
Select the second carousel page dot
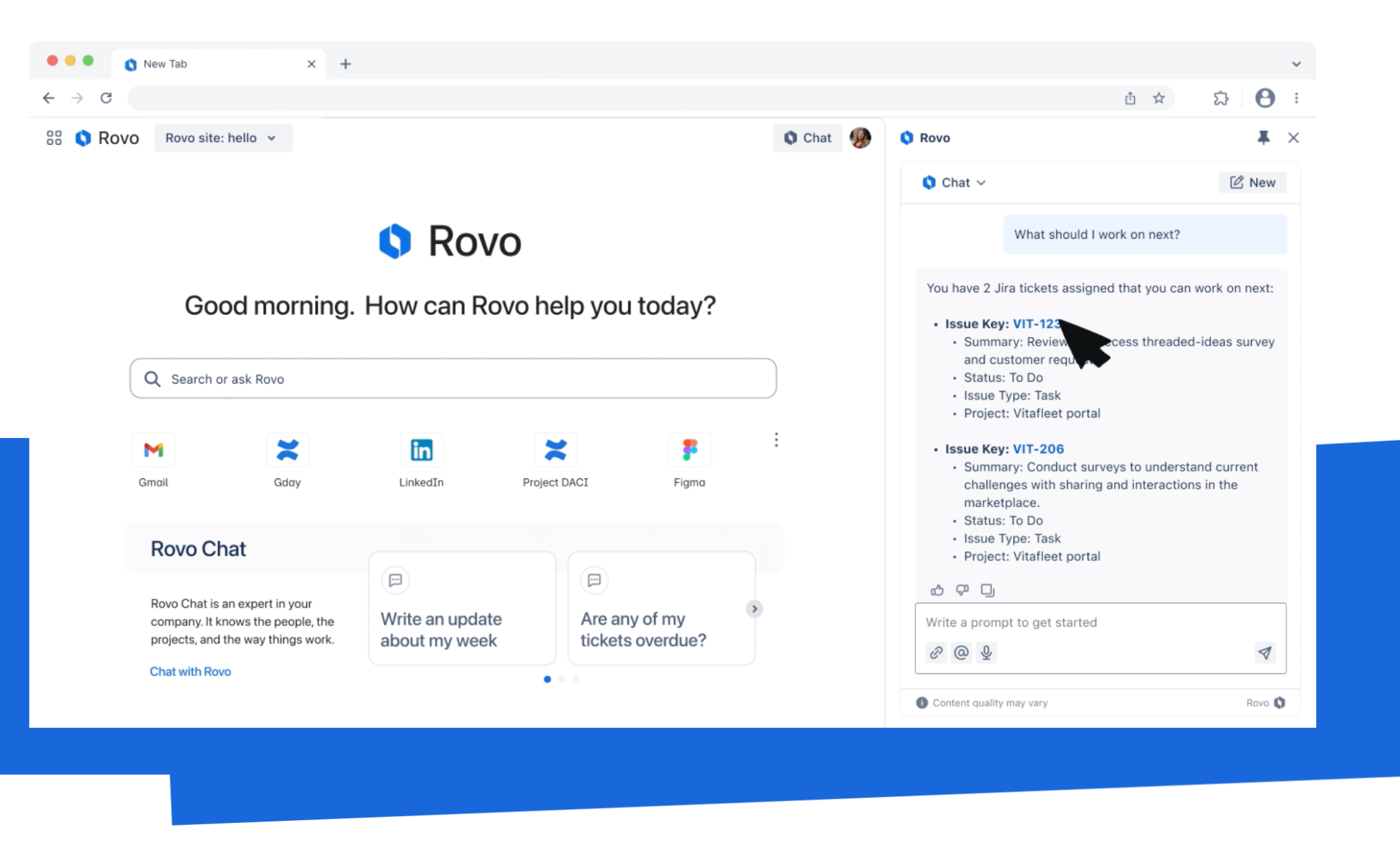562,679
